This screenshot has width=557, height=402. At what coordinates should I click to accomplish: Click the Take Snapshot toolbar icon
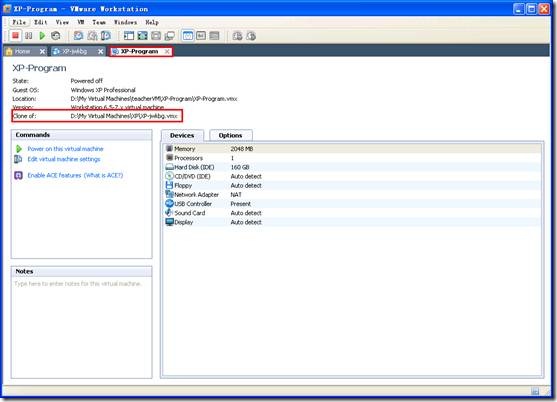78,36
